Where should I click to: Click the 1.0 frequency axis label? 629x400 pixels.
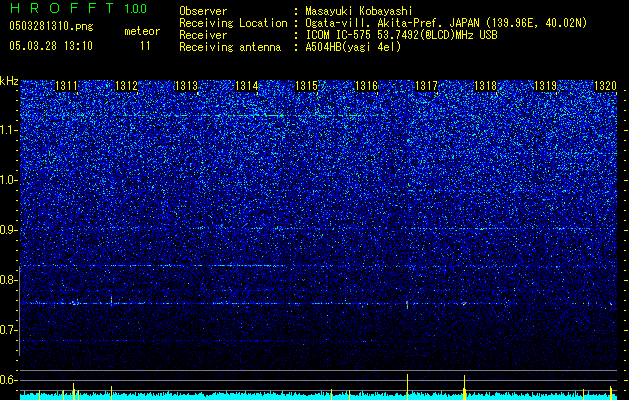pyautogui.click(x=8, y=180)
